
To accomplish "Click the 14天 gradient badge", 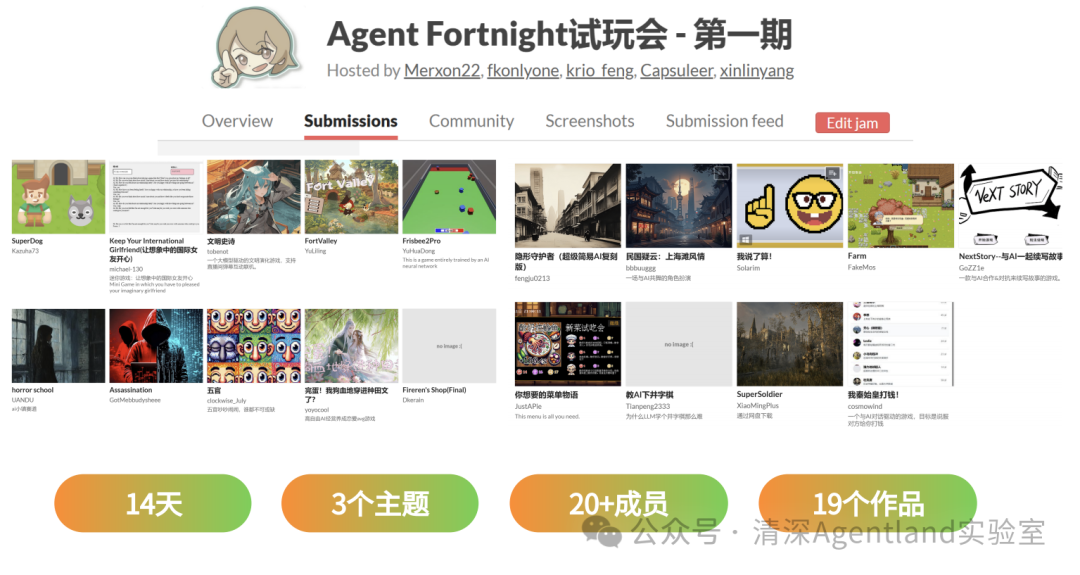I will point(153,503).
